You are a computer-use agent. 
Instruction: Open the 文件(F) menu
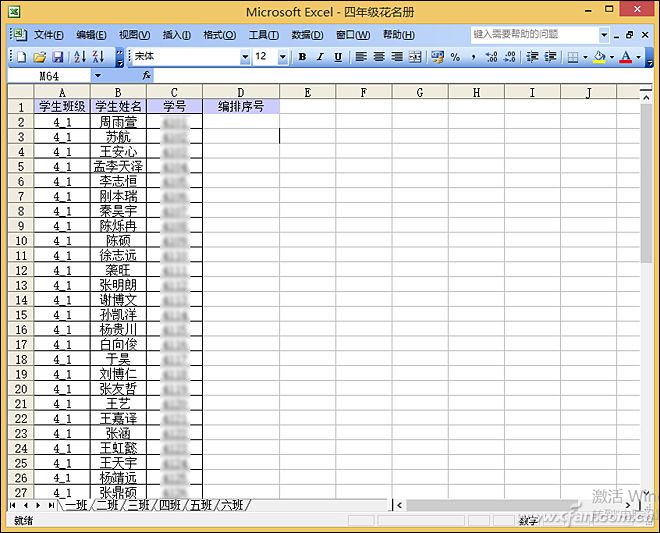click(48, 35)
